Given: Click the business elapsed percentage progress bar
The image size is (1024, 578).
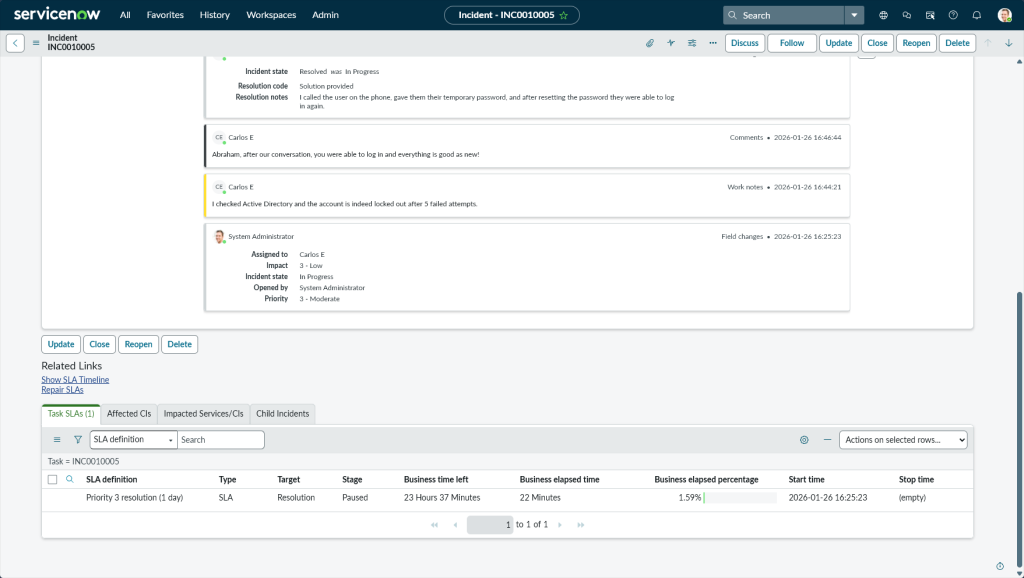Looking at the screenshot, I should point(740,497).
